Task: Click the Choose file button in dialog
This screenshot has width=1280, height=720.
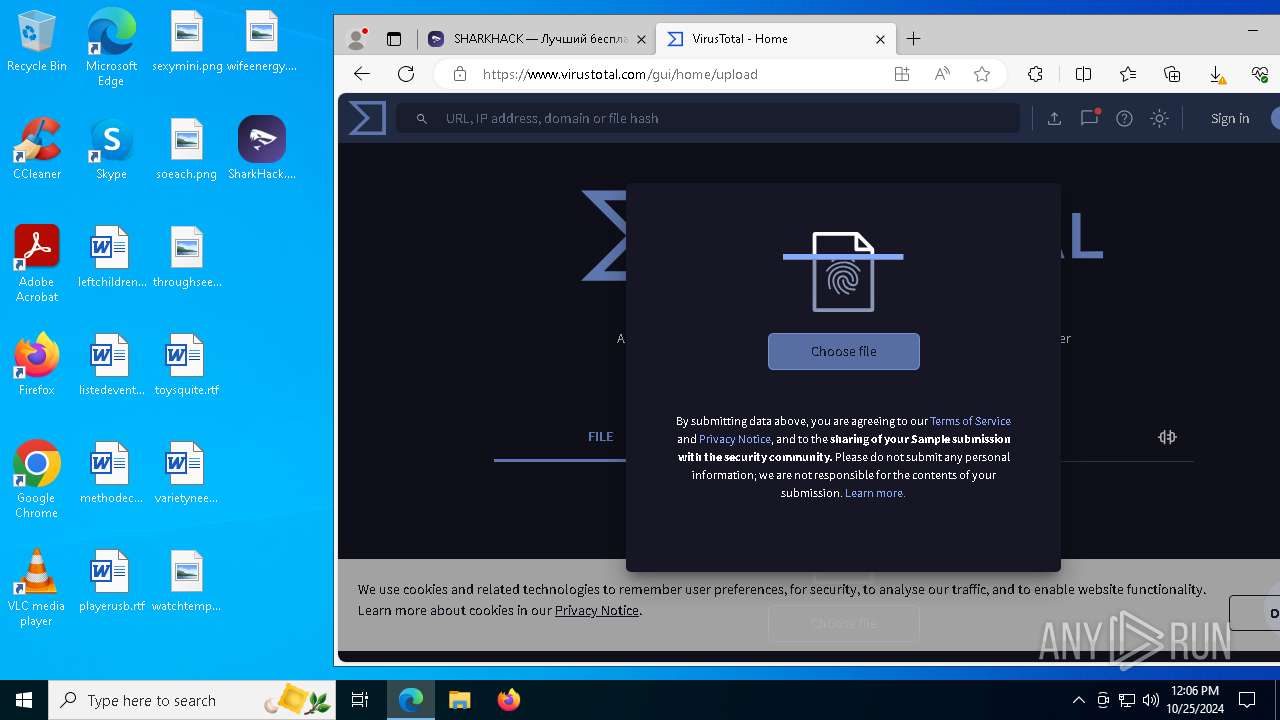Action: pos(843,351)
